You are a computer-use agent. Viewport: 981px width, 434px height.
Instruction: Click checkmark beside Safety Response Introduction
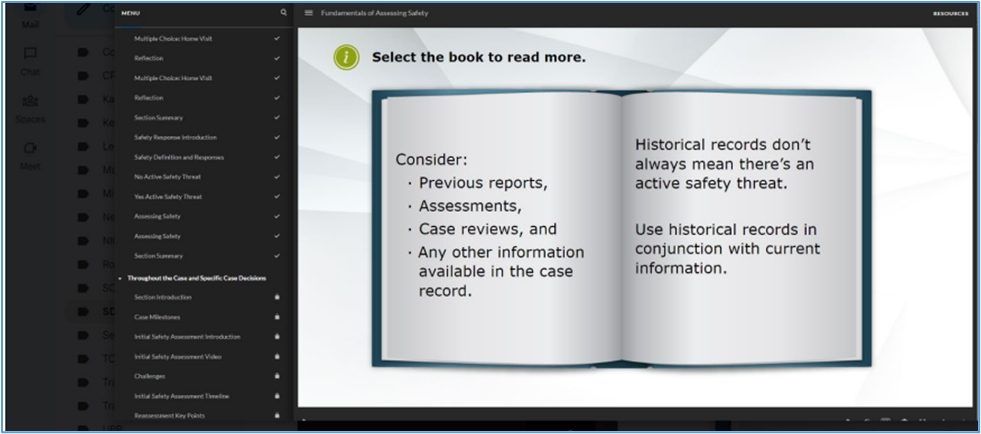(x=277, y=137)
